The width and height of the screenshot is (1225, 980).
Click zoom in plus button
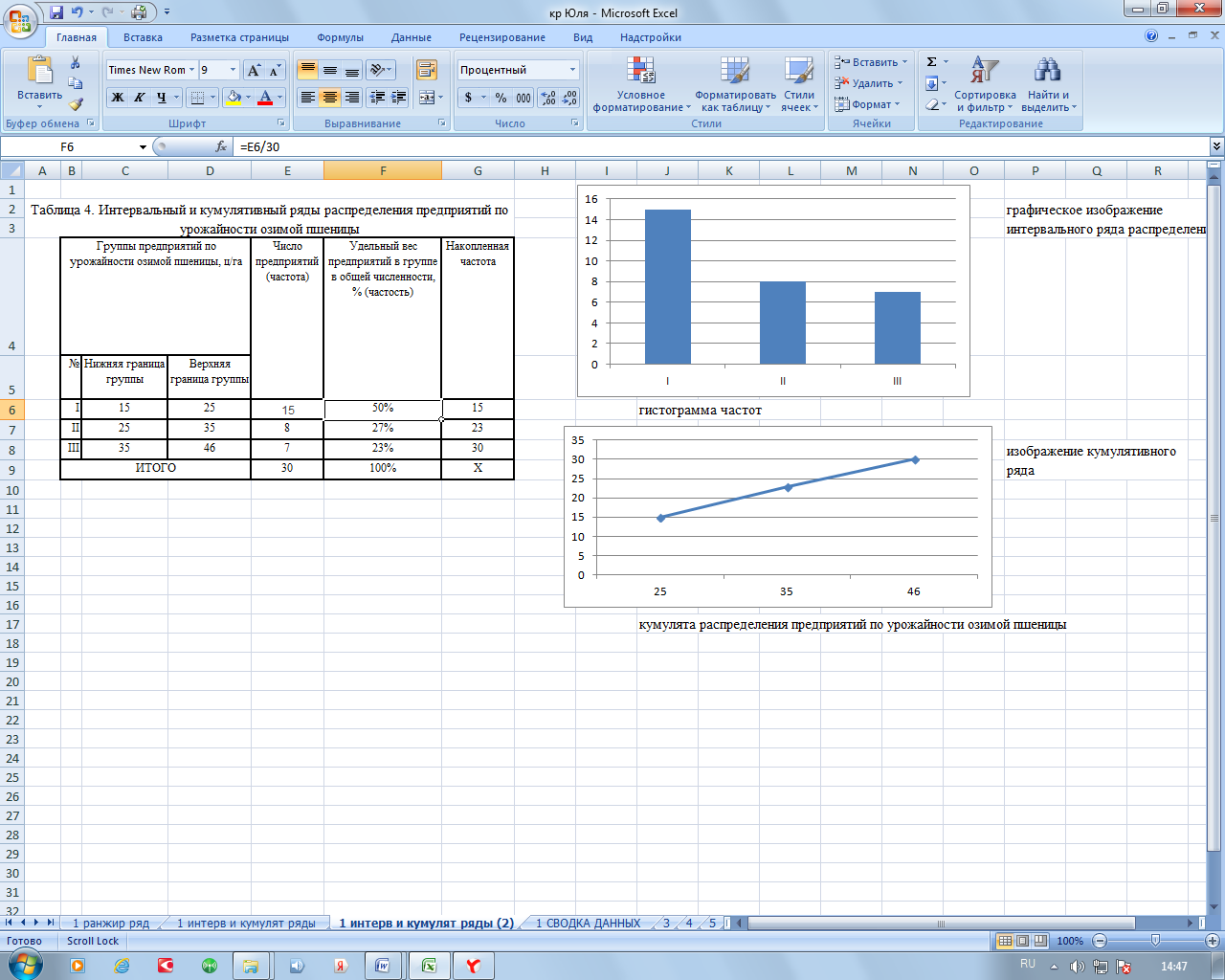[1212, 941]
